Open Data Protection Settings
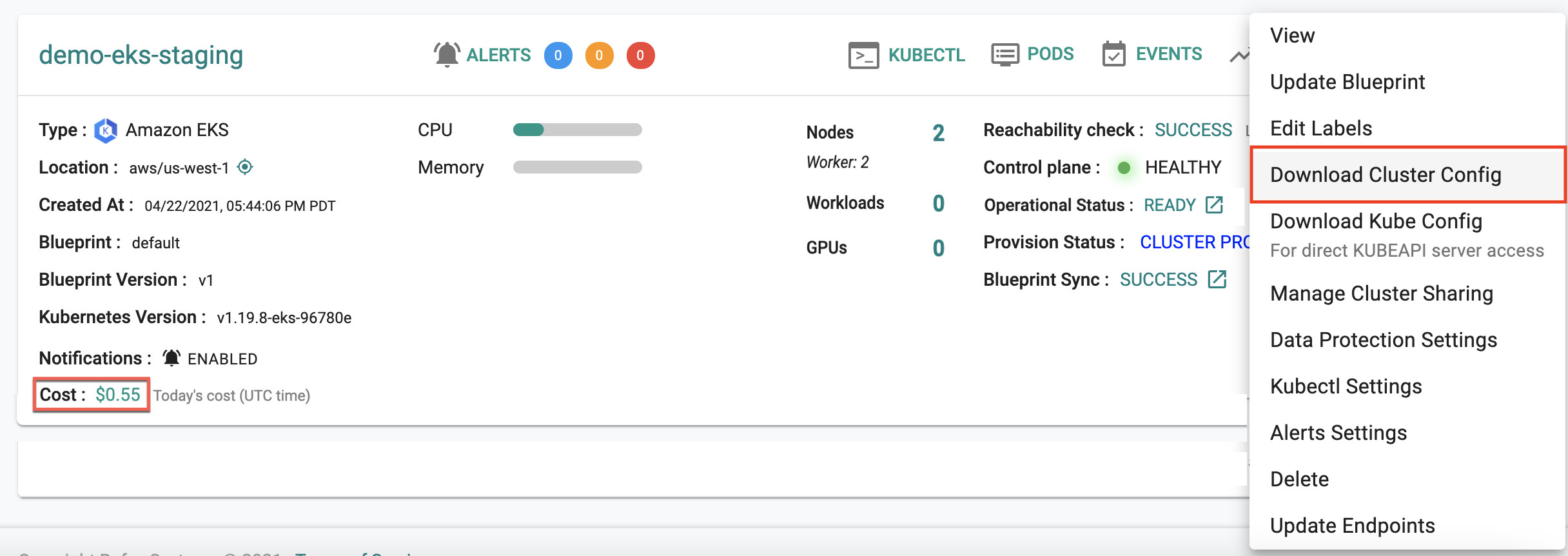This screenshot has height=556, width=1568. click(1407, 340)
